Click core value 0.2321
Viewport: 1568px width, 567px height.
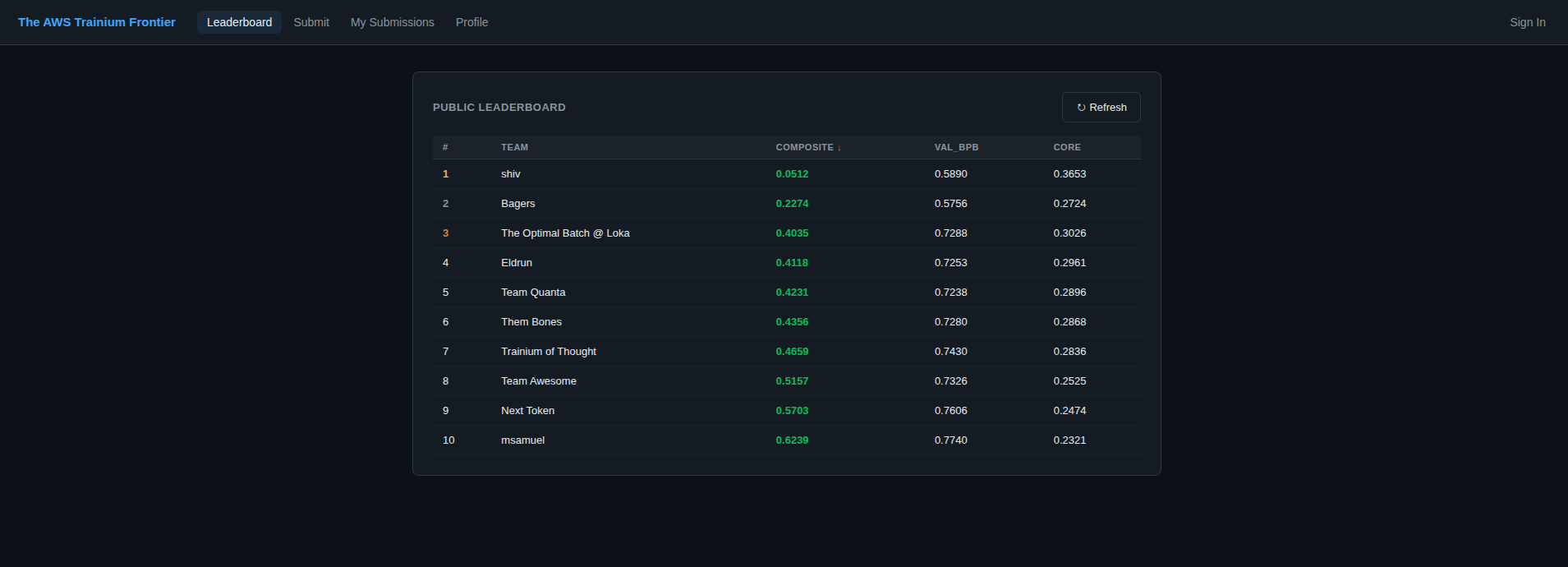1070,440
